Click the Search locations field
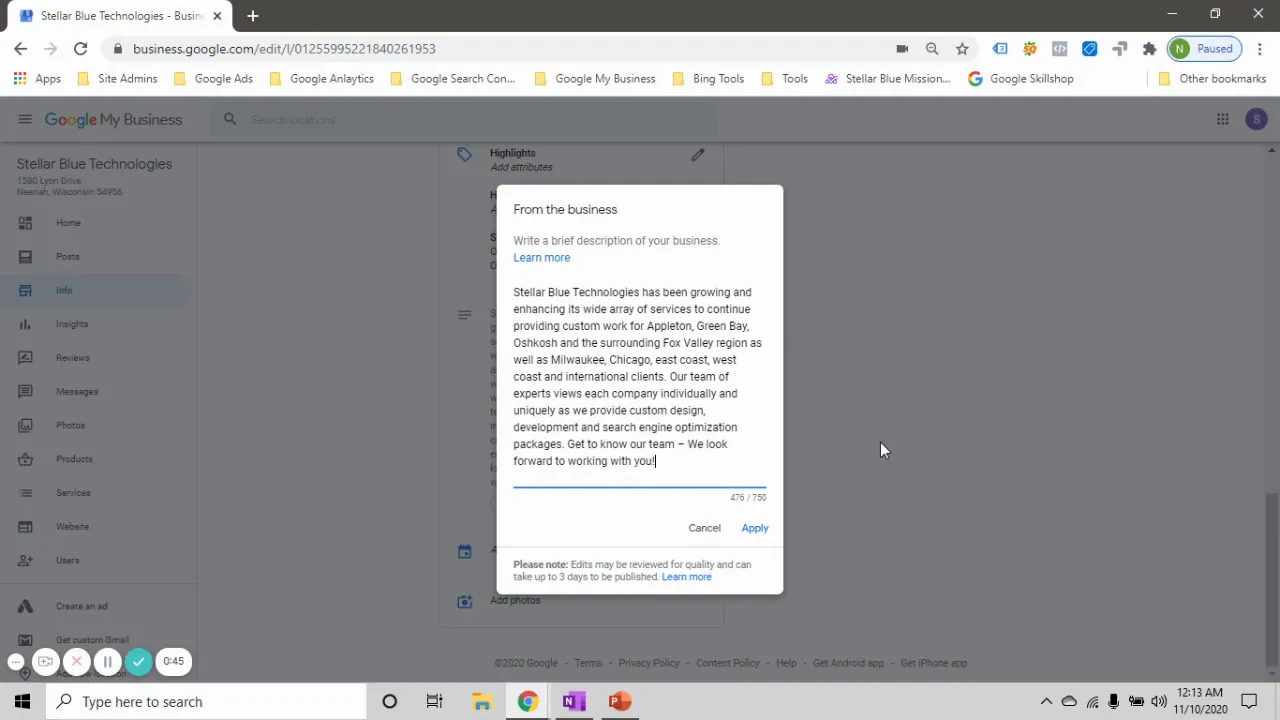 coord(464,119)
